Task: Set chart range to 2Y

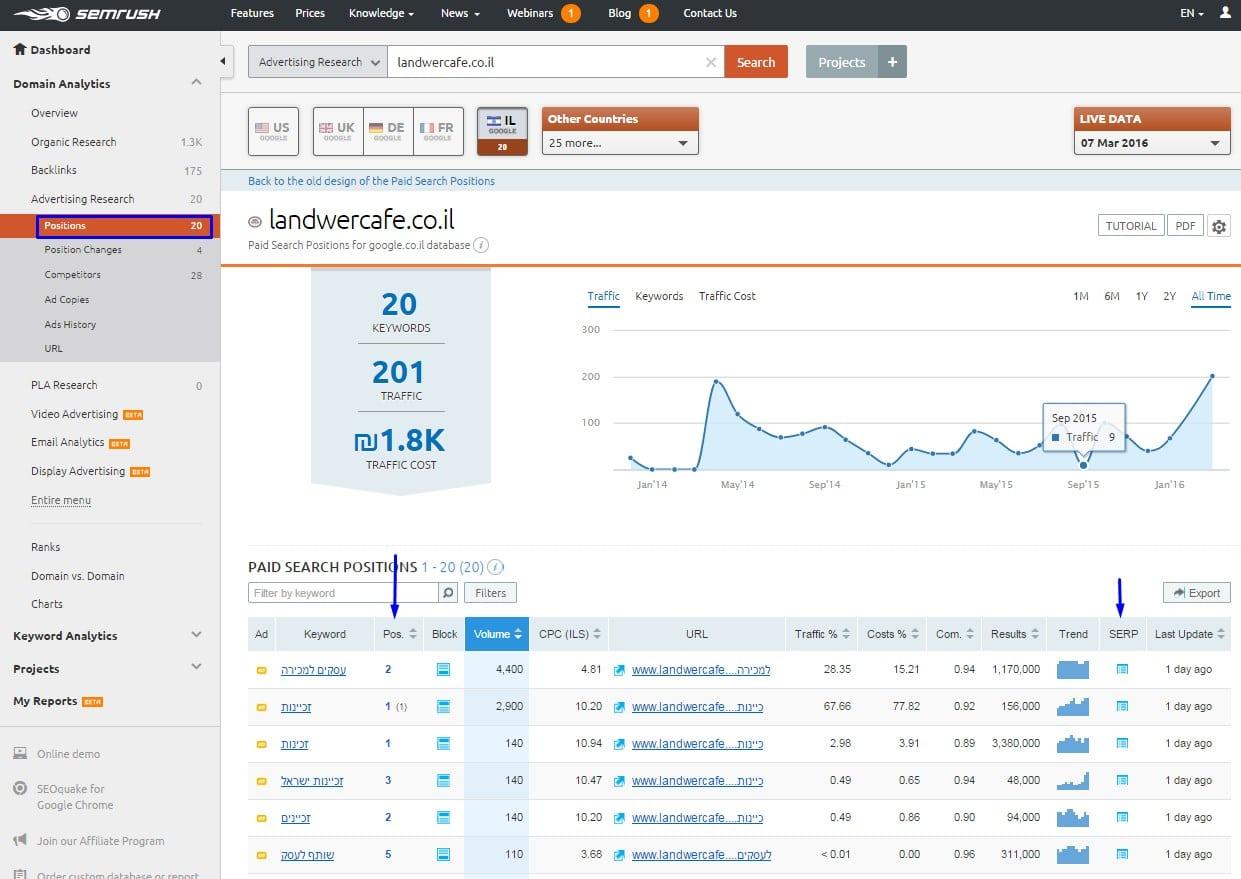Action: (1169, 296)
